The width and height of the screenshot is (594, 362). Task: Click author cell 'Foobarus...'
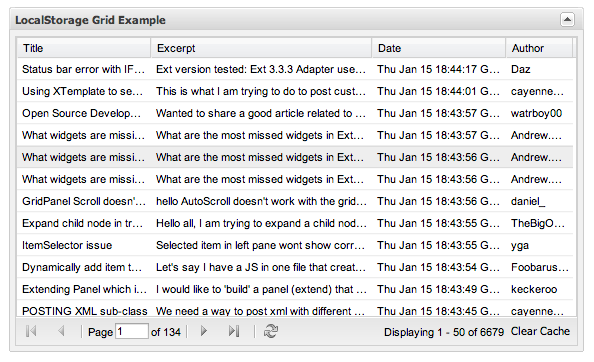point(540,267)
